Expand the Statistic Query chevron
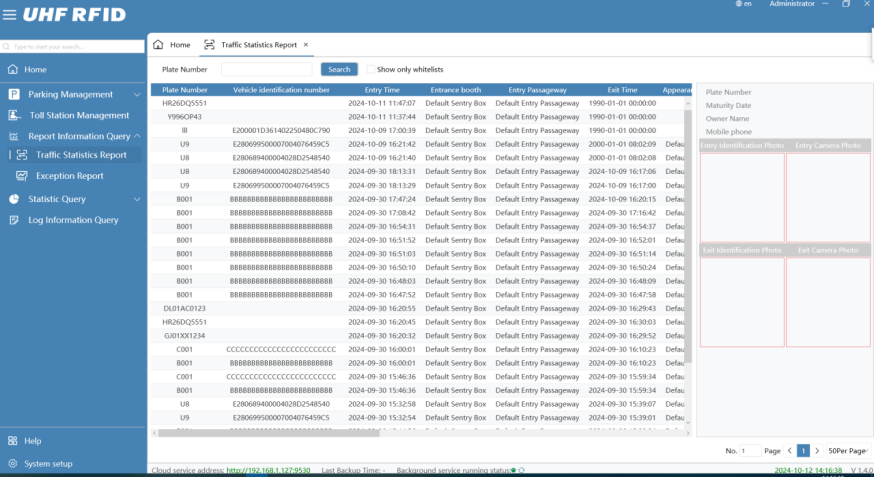Screen dimensions: 875x478 pyautogui.click(x=137, y=199)
